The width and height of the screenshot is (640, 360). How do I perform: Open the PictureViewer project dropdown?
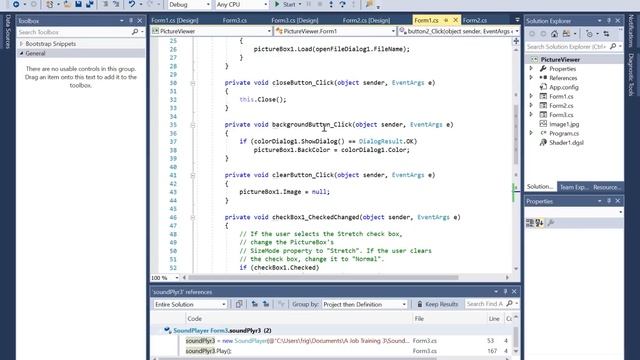coord(211,31)
